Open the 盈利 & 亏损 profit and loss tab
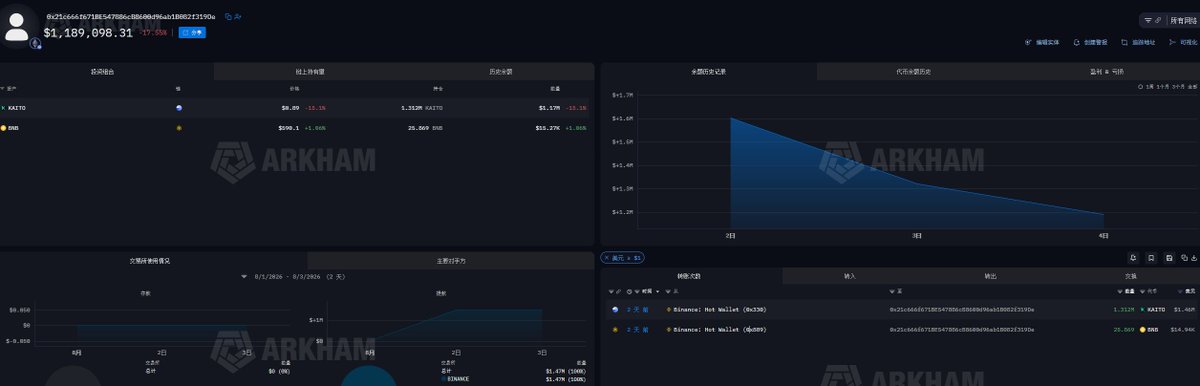Viewport: 1200px width, 386px height. point(1106,72)
